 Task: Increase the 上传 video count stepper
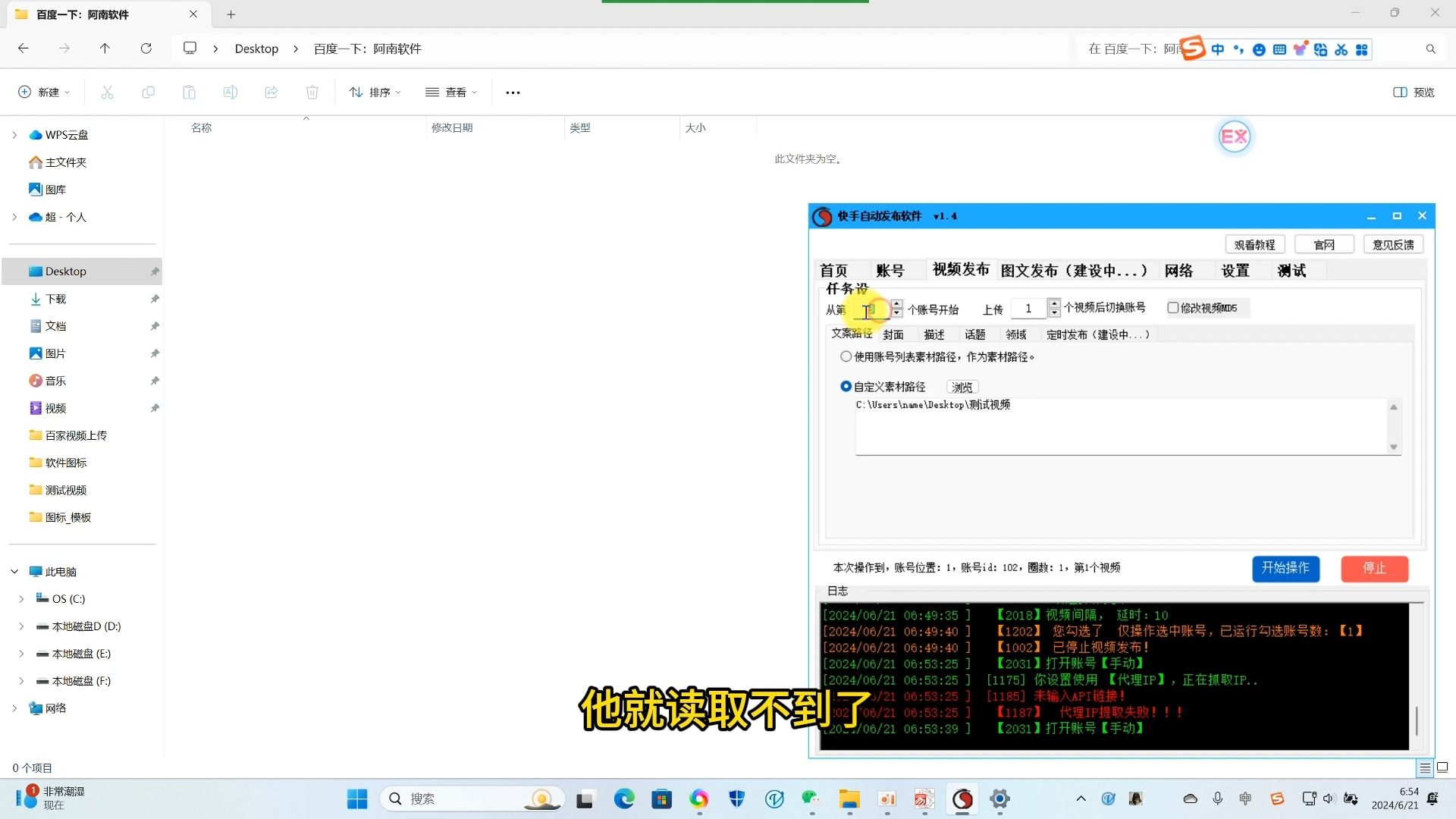click(1054, 303)
